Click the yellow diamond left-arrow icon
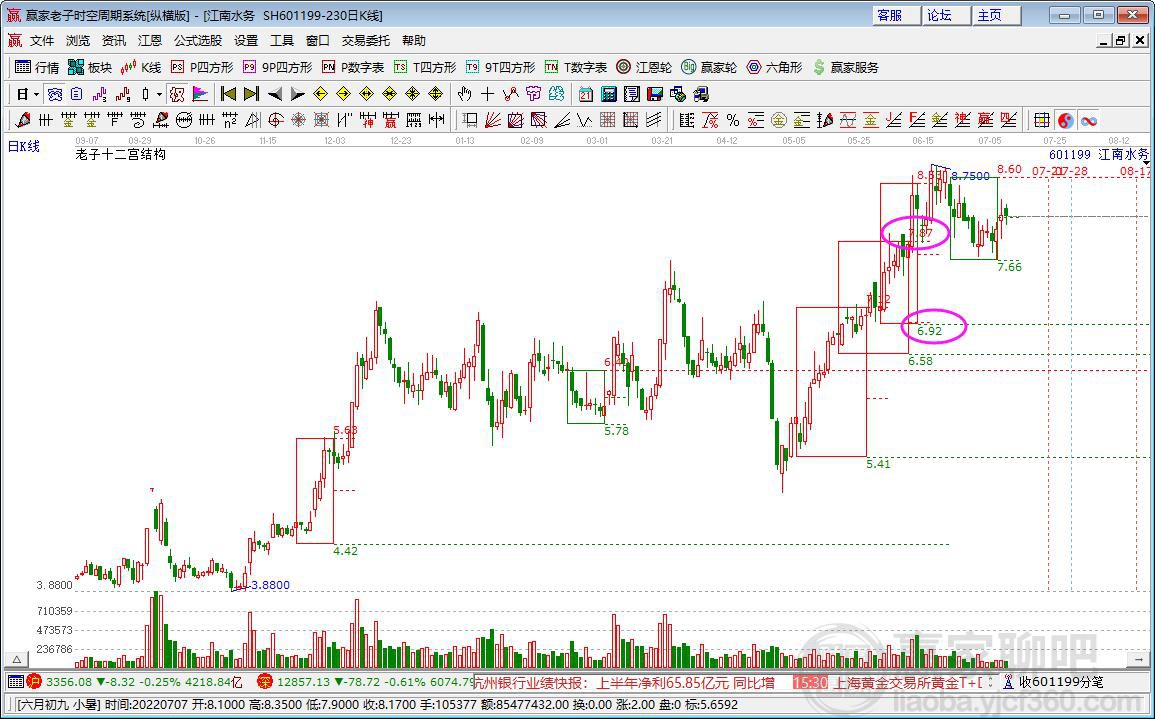This screenshot has height=719, width=1155. pyautogui.click(x=320, y=94)
